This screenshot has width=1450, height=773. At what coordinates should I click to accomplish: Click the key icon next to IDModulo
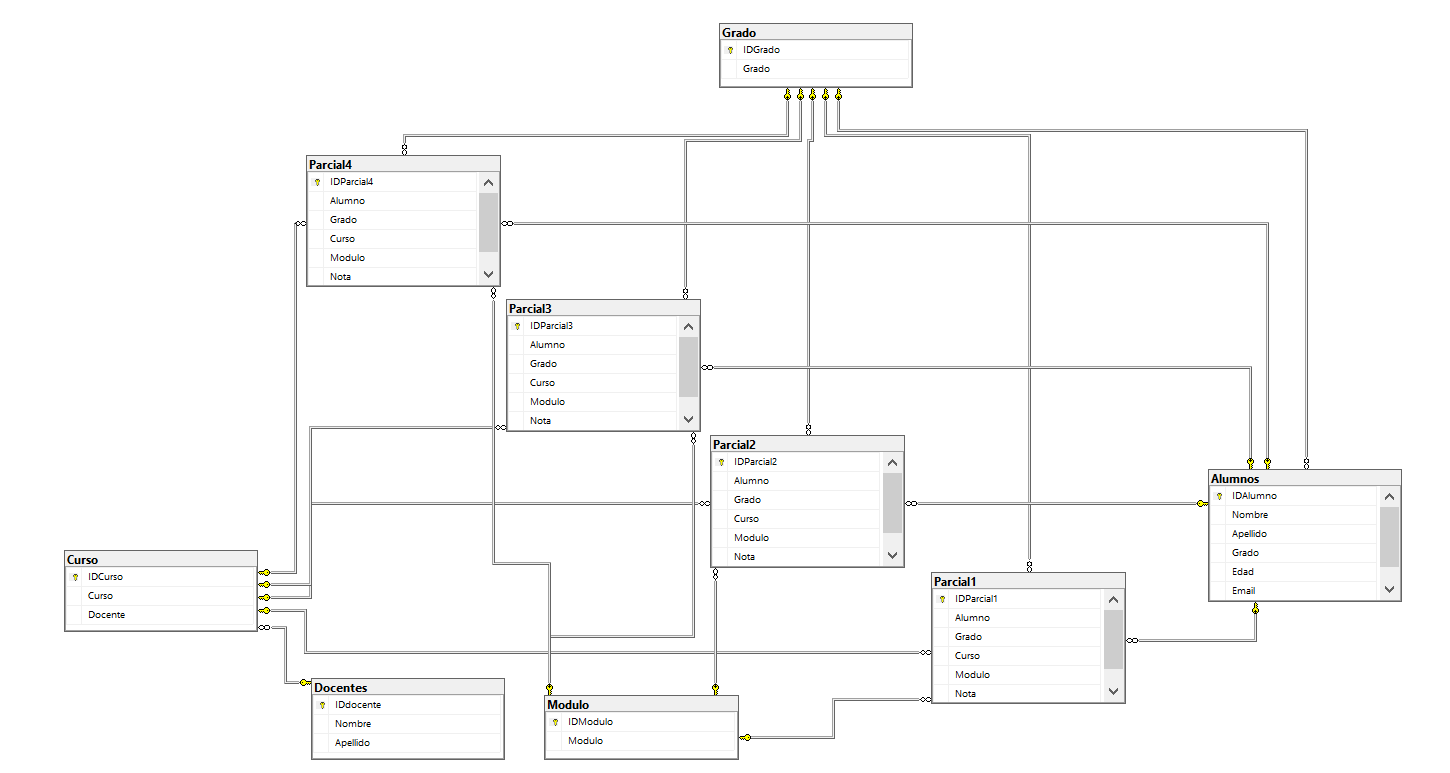(x=555, y=722)
